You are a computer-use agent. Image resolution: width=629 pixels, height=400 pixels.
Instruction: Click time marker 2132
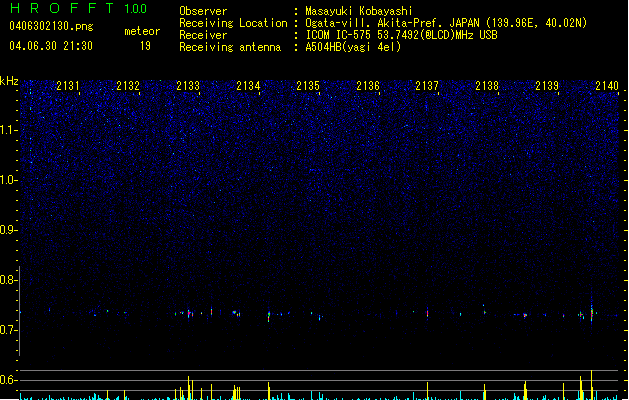point(128,86)
